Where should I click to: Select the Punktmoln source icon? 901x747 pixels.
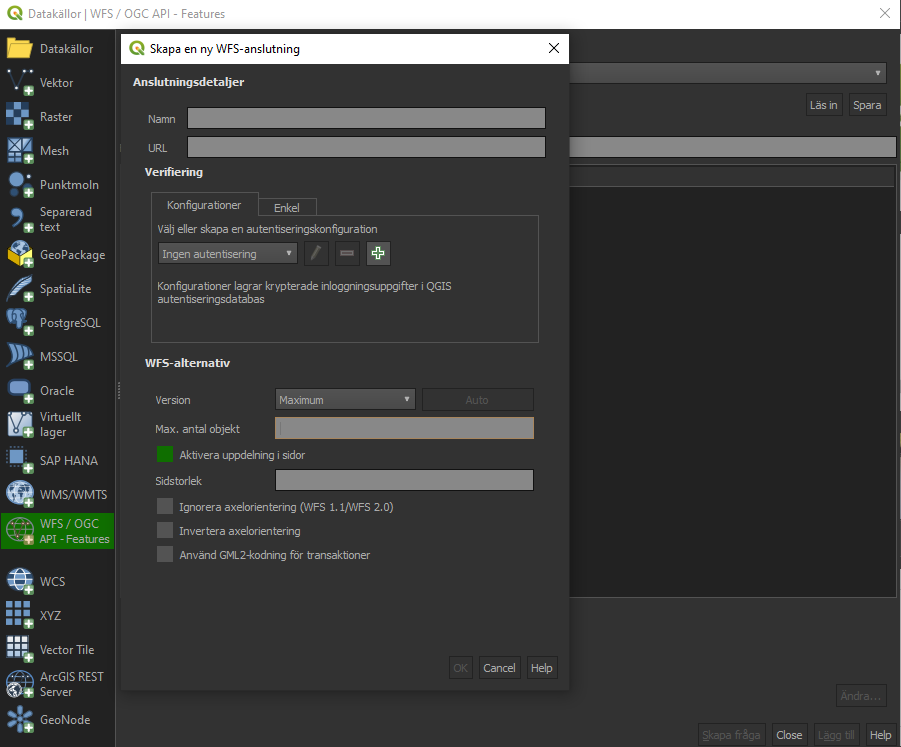tap(20, 184)
